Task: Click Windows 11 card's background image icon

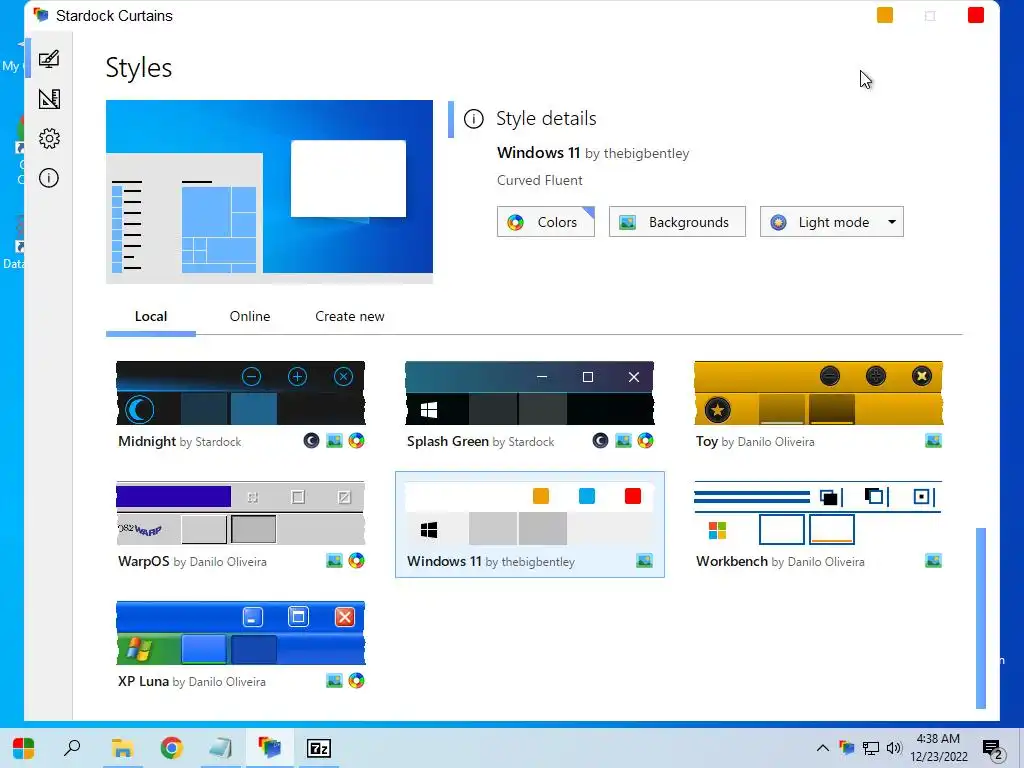Action: pos(645,560)
